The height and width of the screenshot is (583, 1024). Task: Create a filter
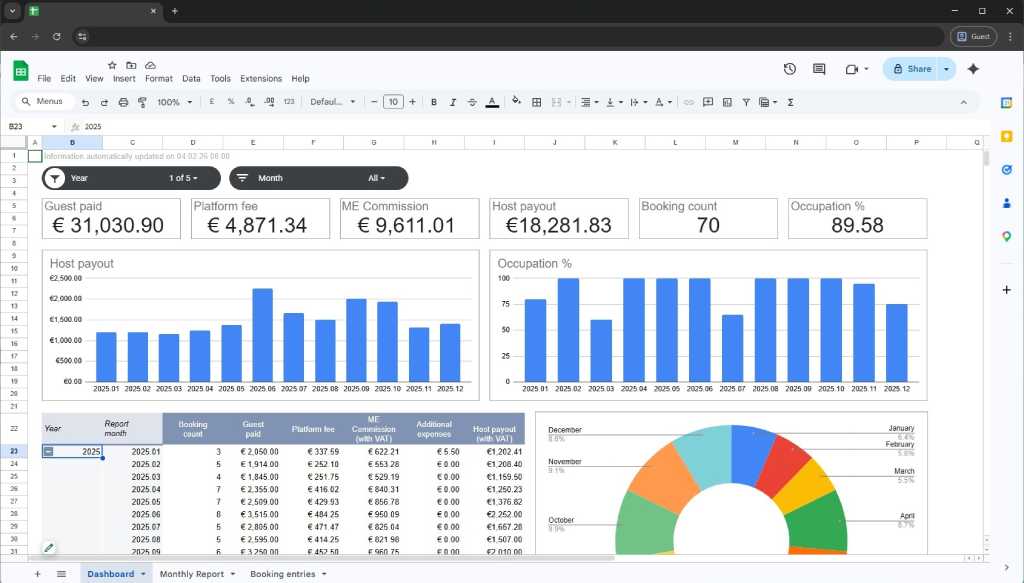pos(746,102)
